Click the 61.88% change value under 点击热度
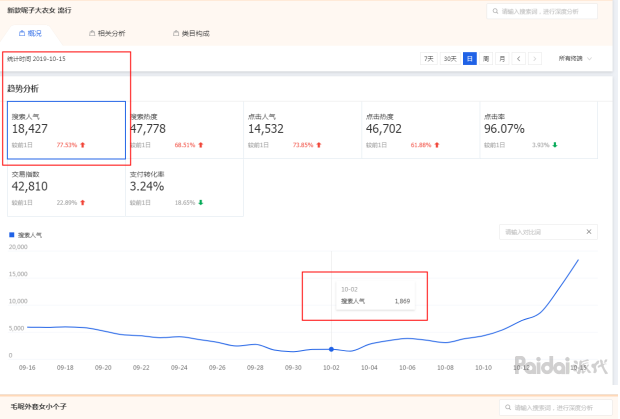The image size is (620, 419). pos(421,145)
